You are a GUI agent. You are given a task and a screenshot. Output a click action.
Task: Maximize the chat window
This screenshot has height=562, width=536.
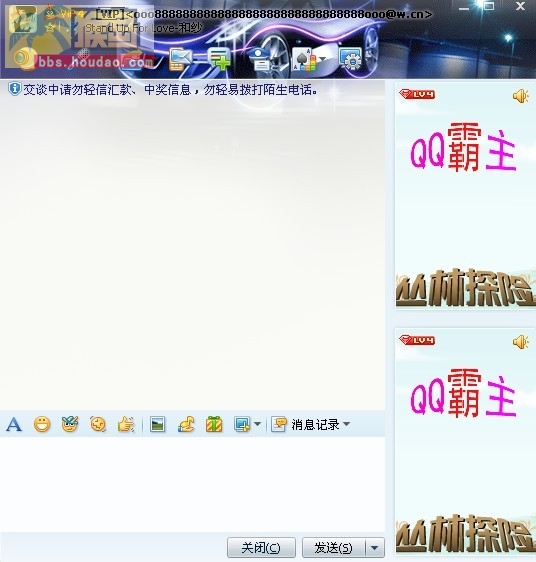(489, 6)
